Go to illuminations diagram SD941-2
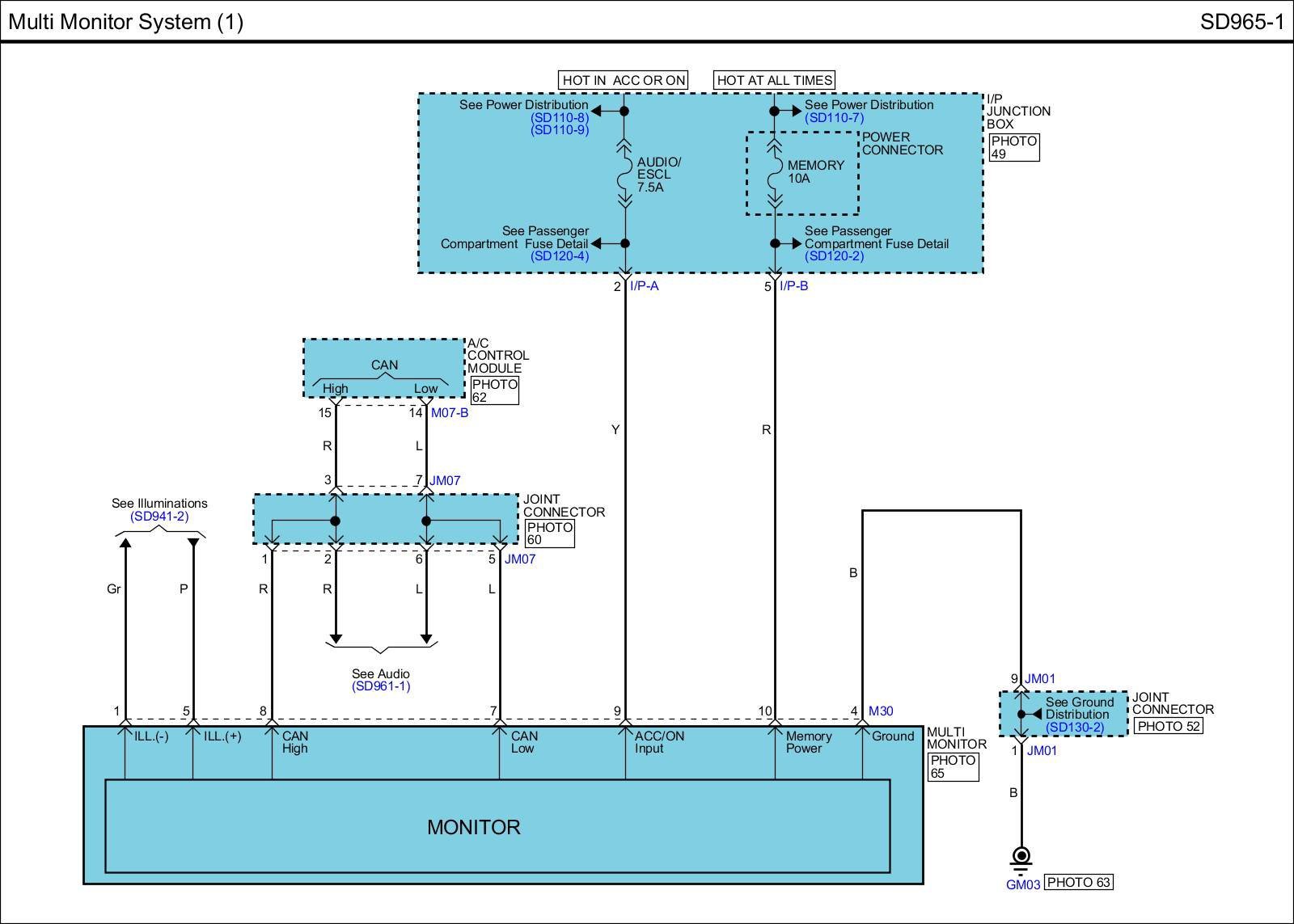The image size is (1294, 924). [x=159, y=517]
